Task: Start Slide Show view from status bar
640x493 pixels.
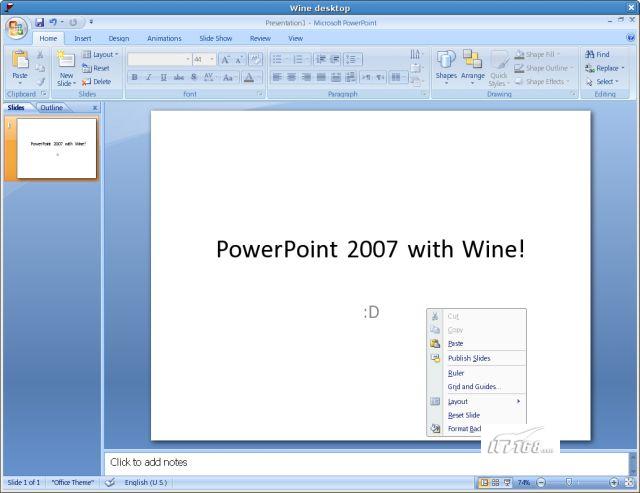Action: [x=507, y=483]
